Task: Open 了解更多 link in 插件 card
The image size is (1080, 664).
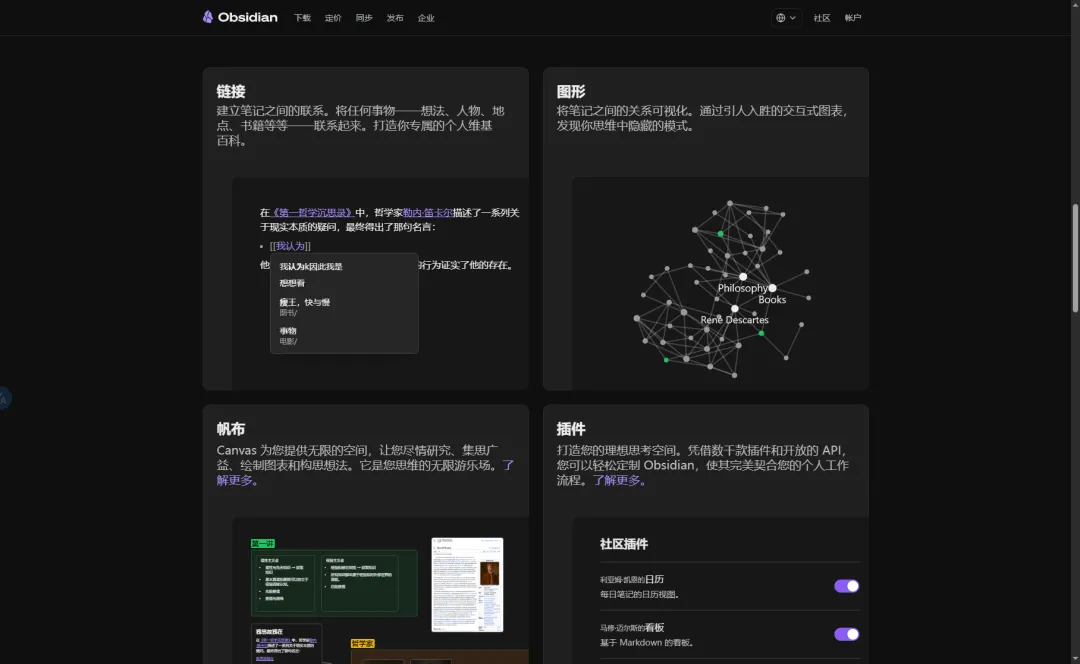Action: point(620,480)
